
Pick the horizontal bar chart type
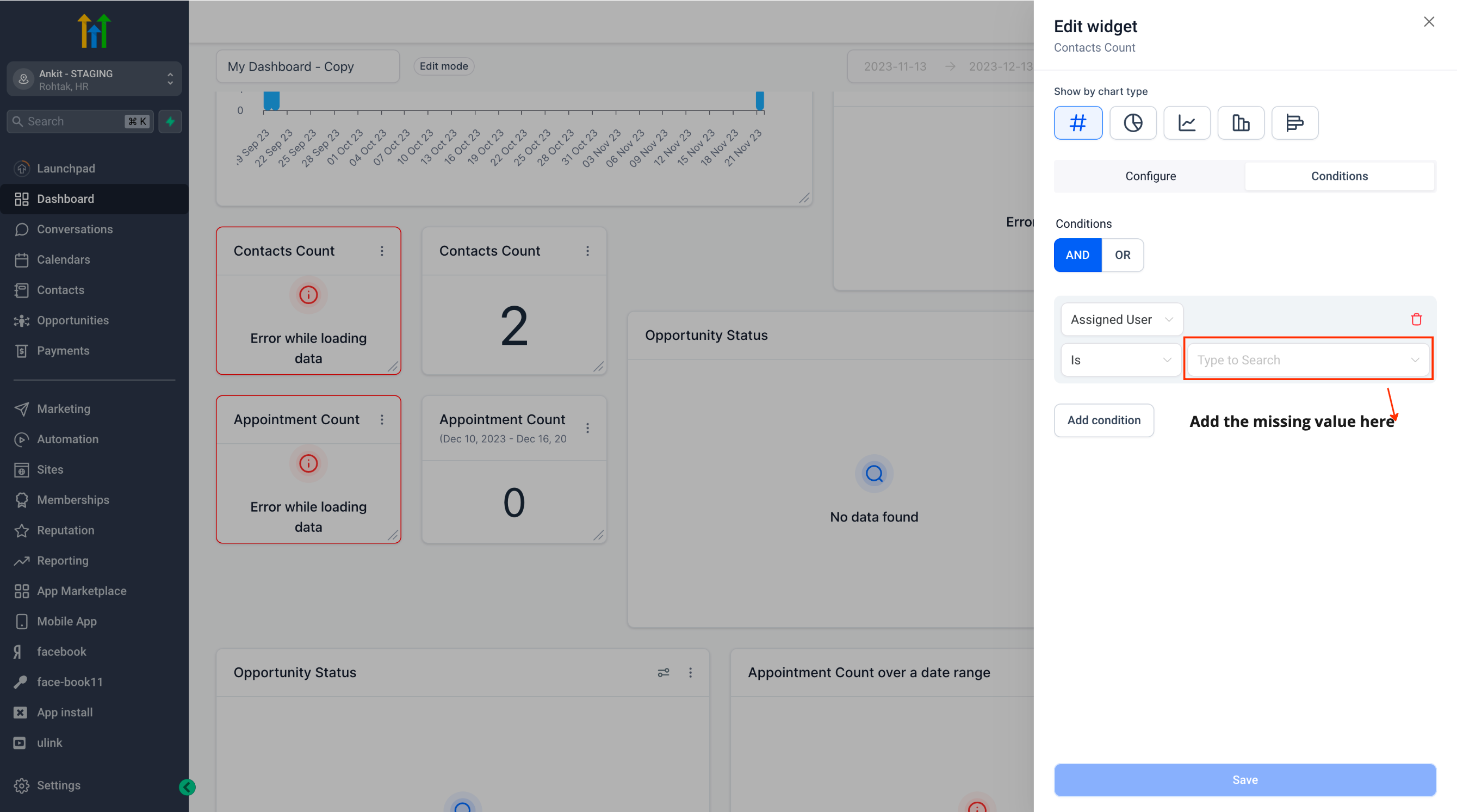coord(1294,123)
